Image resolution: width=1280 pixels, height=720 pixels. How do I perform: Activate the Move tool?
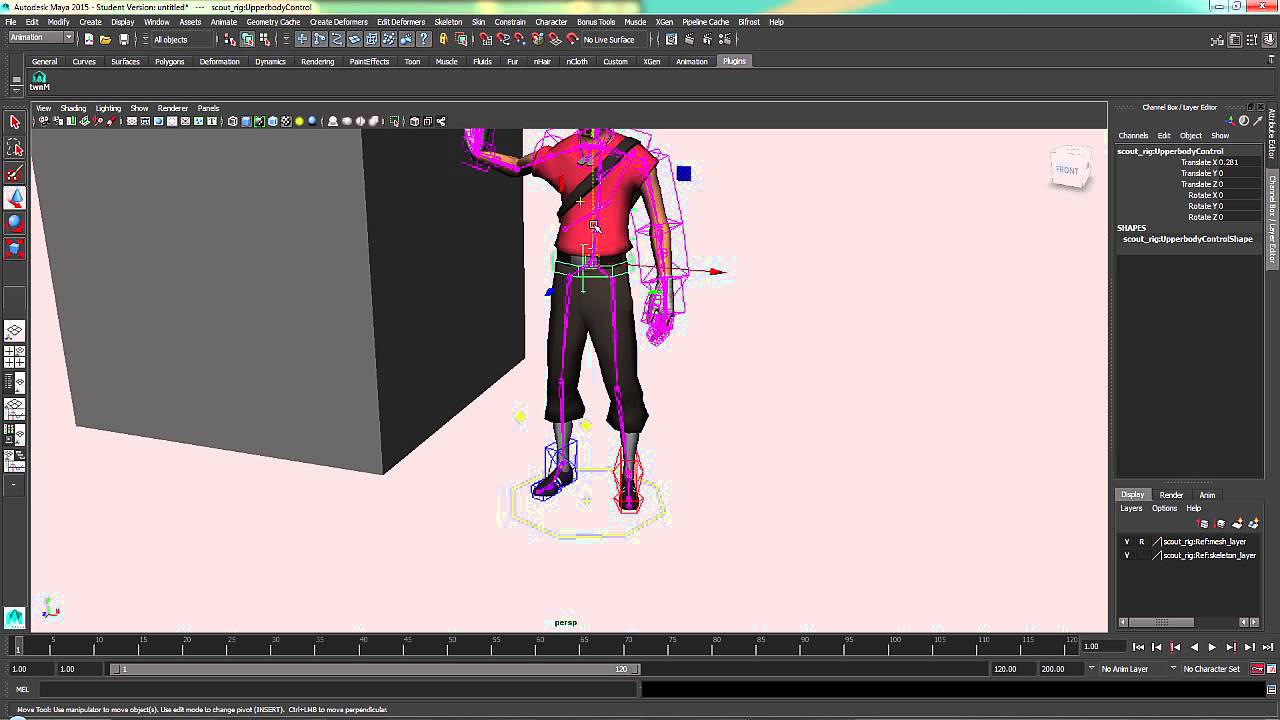pyautogui.click(x=15, y=198)
